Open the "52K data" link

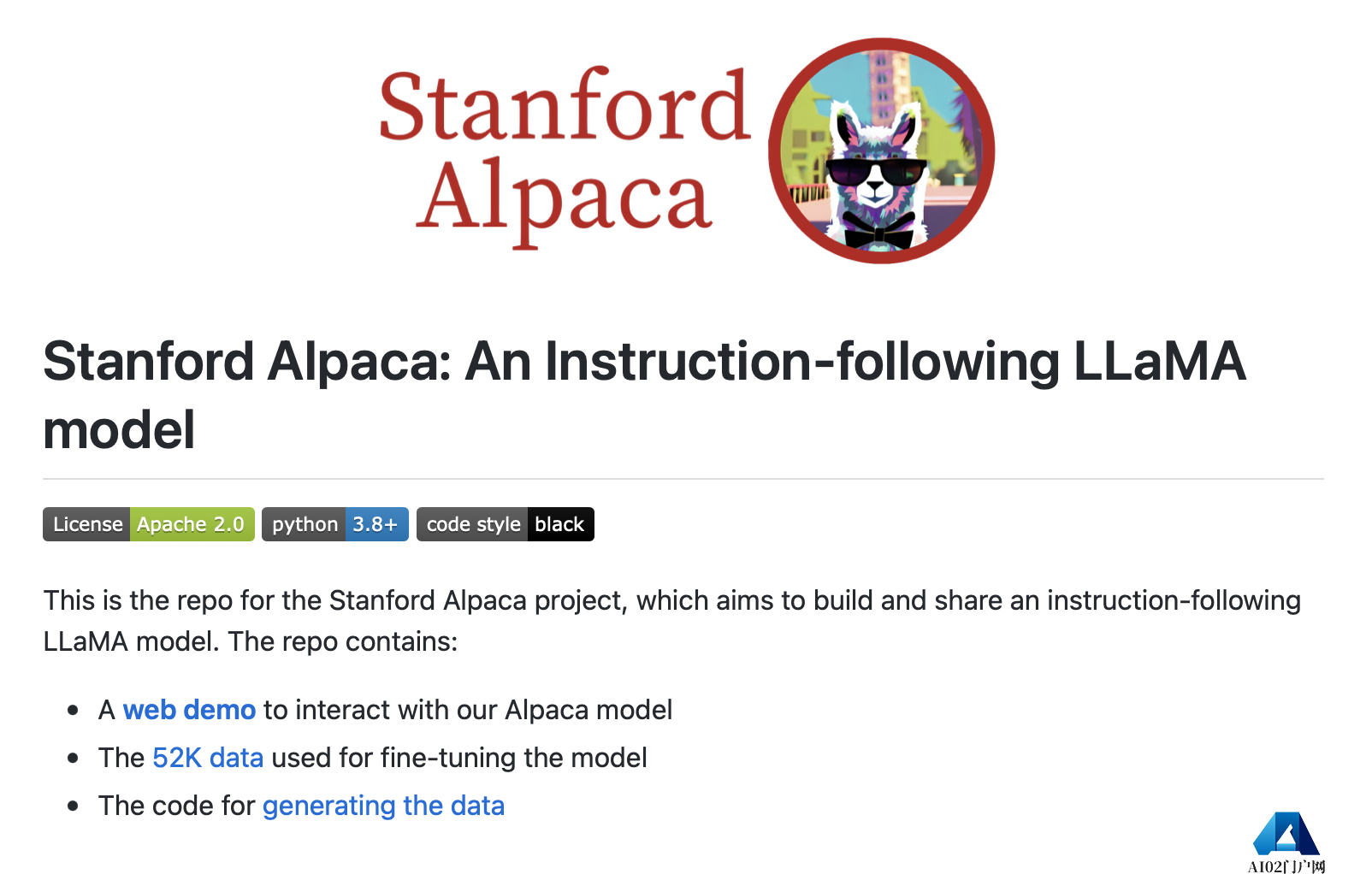pyautogui.click(x=208, y=758)
